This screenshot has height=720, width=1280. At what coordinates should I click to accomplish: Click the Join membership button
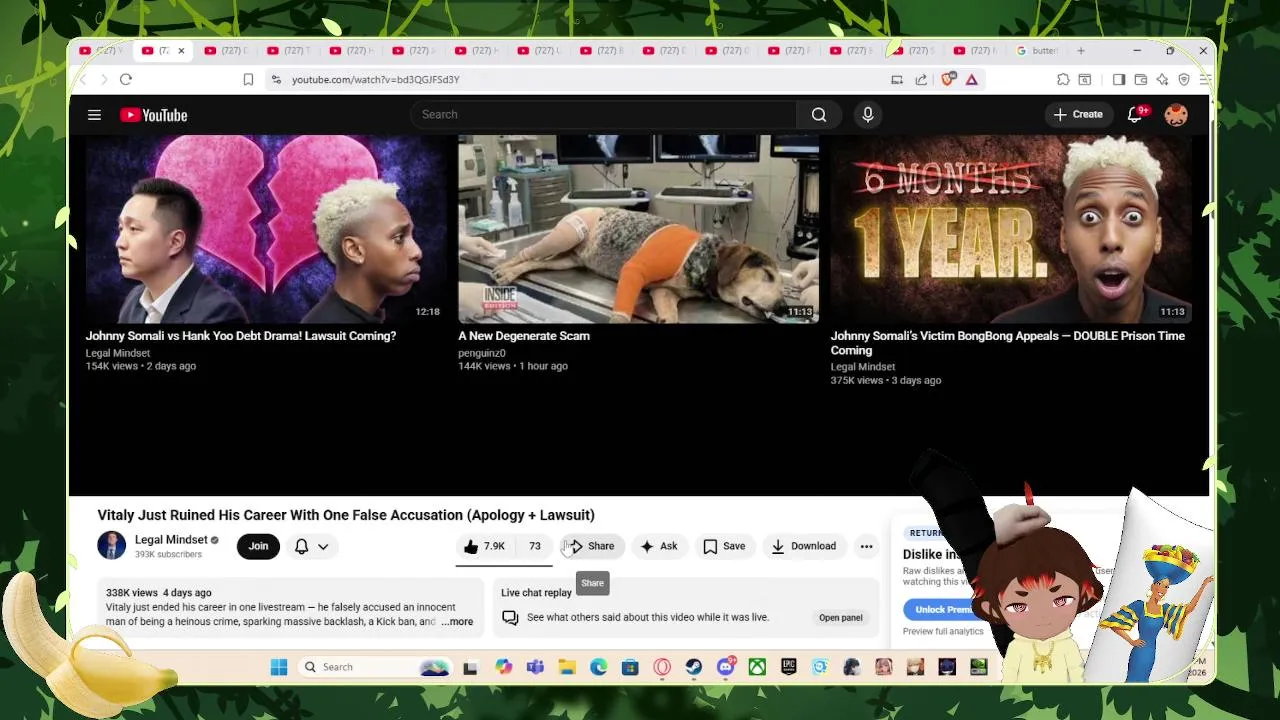[x=258, y=546]
